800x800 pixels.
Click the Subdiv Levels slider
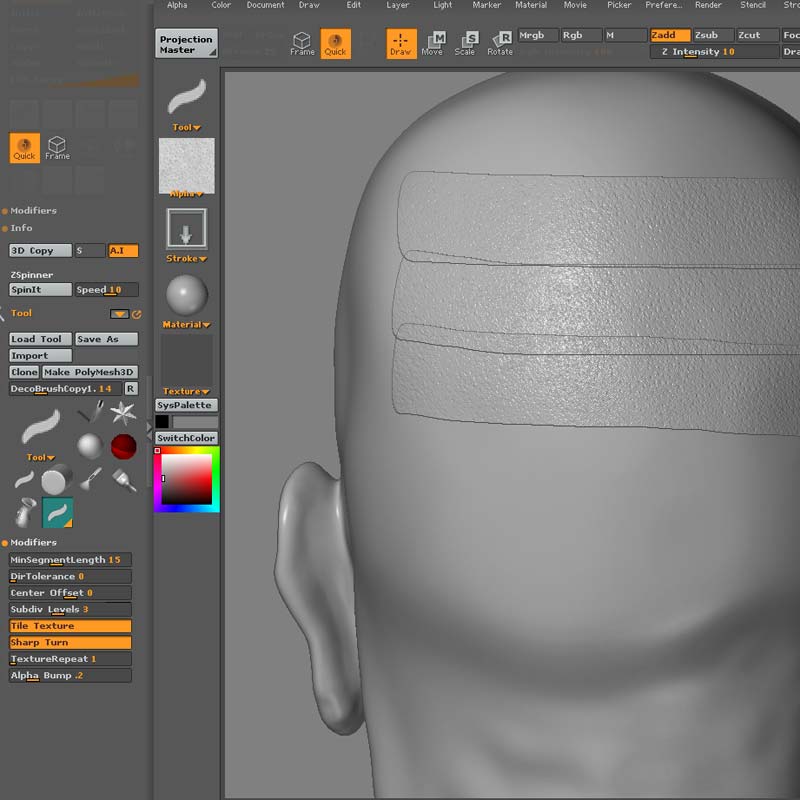point(70,609)
